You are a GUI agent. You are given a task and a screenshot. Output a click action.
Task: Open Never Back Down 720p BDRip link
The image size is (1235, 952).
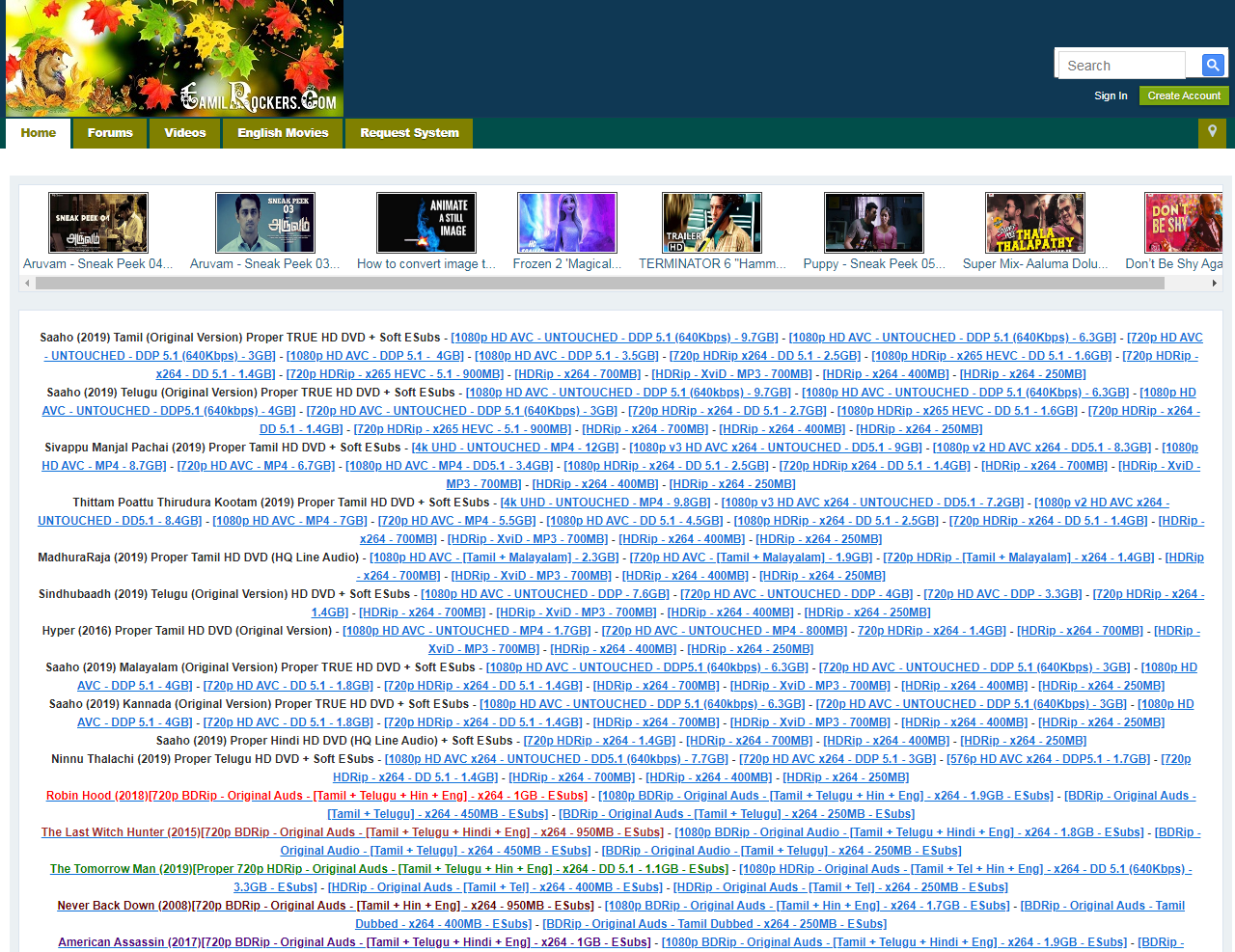tap(325, 906)
